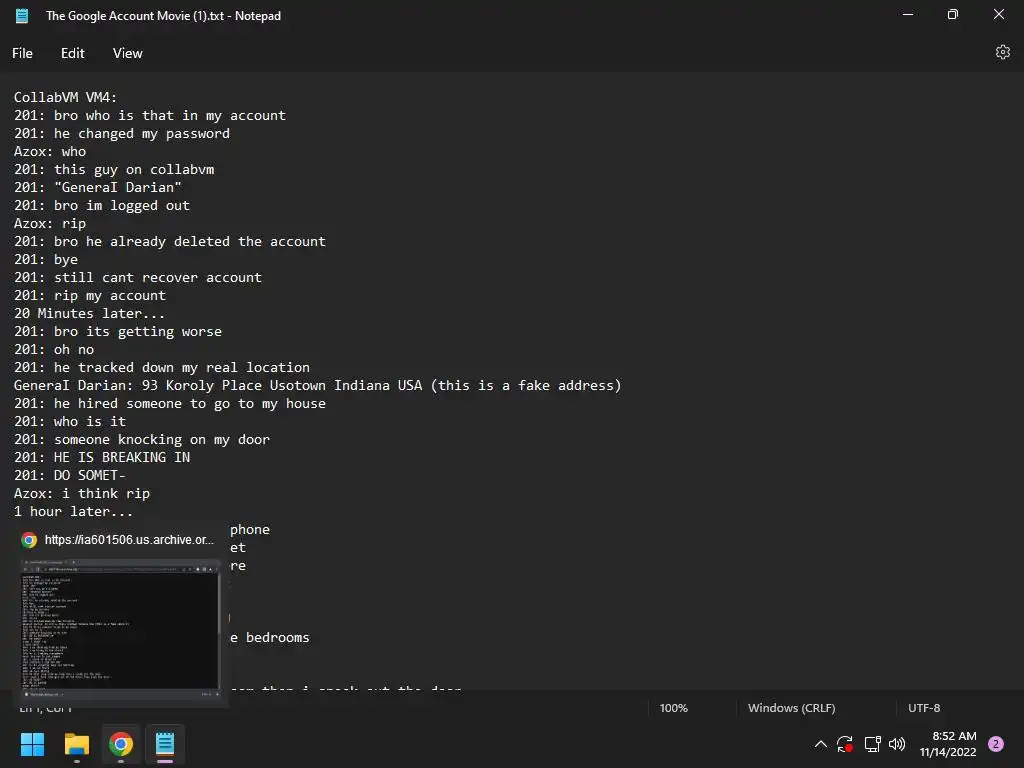The image size is (1024, 768).
Task: Click line 'bro he already deleted the account'
Action: pos(189,242)
